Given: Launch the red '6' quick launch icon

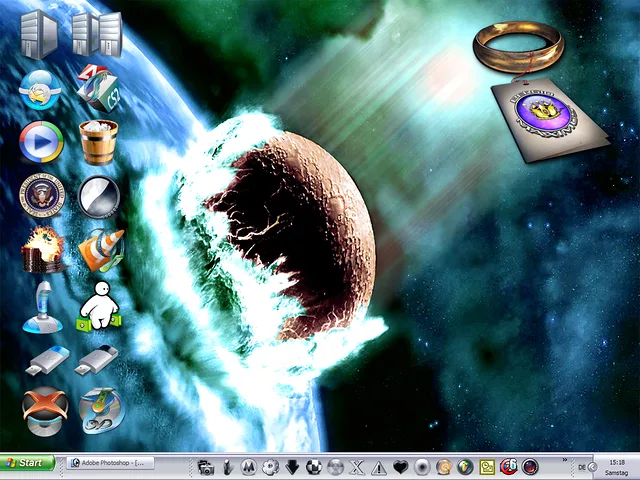Looking at the screenshot, I should [509, 466].
